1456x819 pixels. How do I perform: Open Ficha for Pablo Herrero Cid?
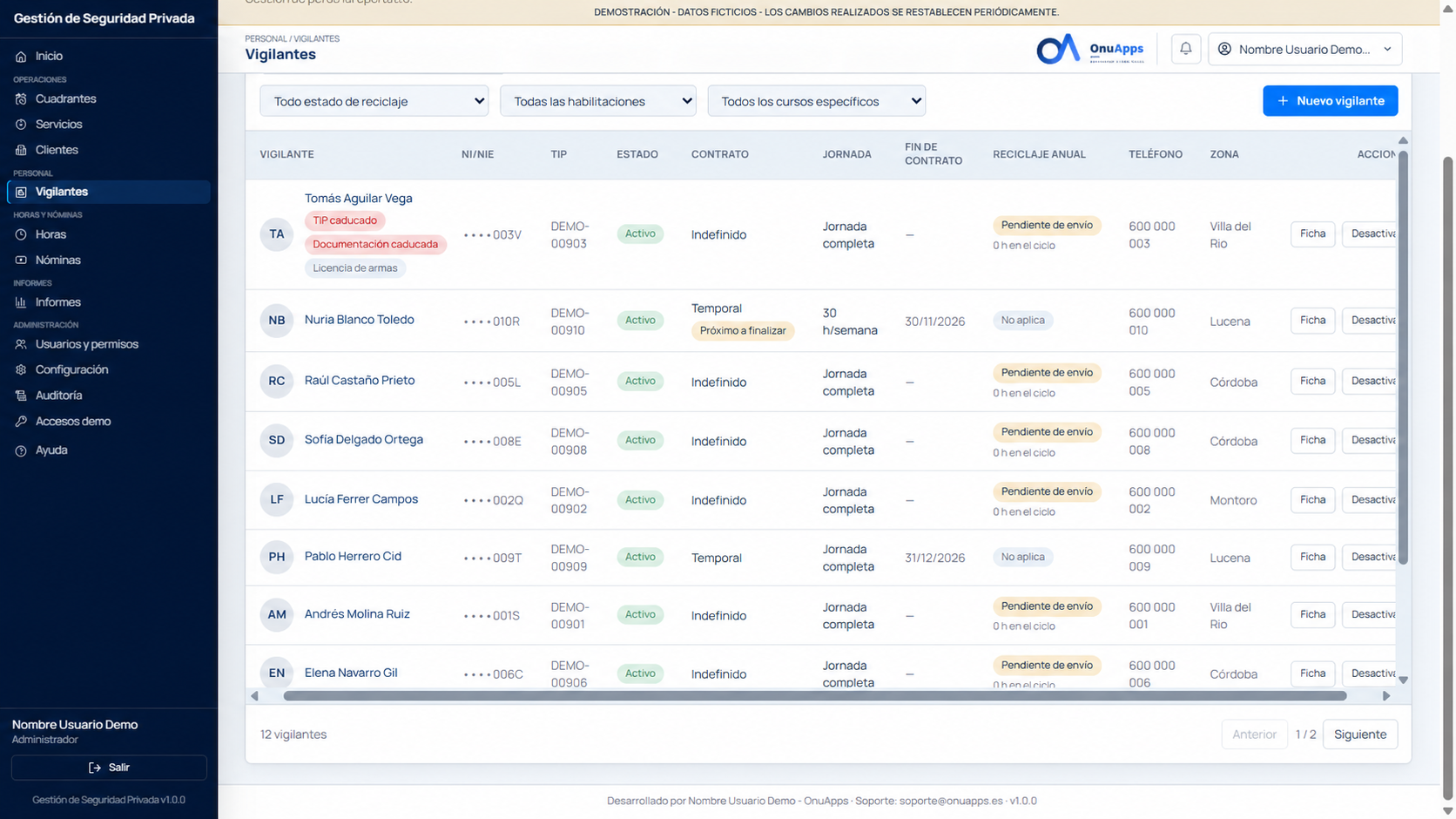click(x=1312, y=557)
